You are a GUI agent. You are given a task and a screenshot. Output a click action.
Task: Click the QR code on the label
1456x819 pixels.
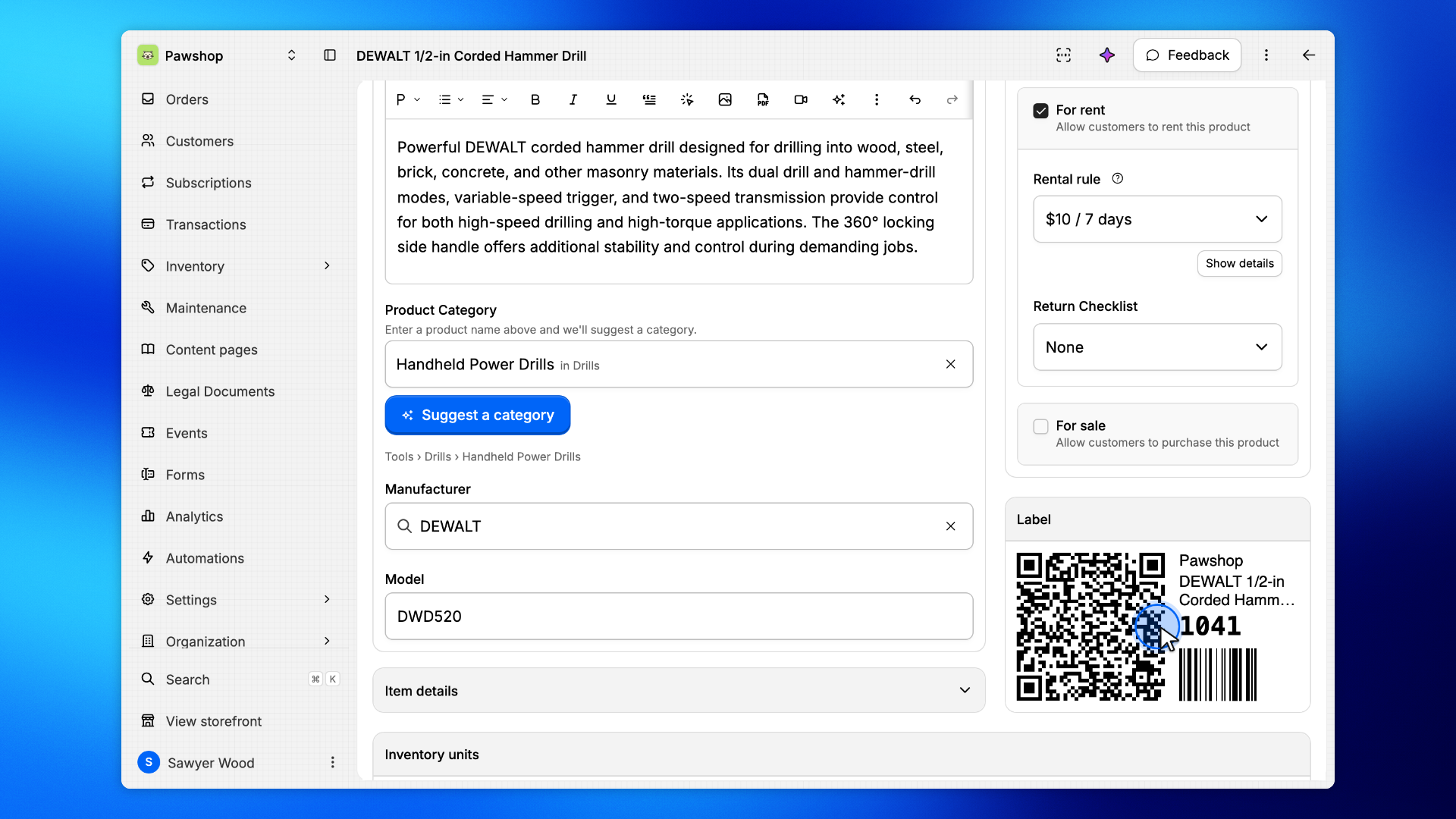[1090, 626]
